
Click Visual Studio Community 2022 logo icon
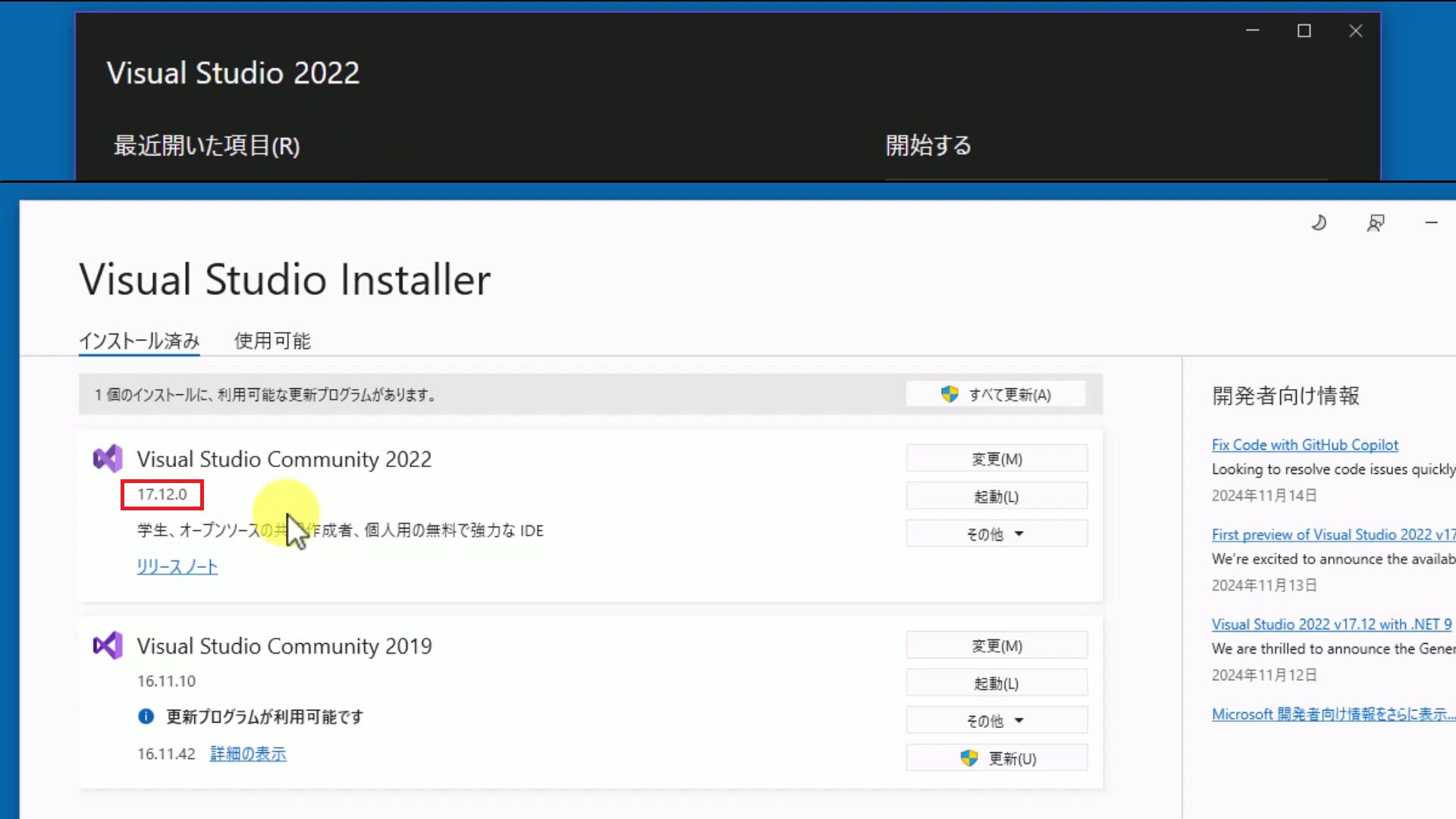coord(108,459)
